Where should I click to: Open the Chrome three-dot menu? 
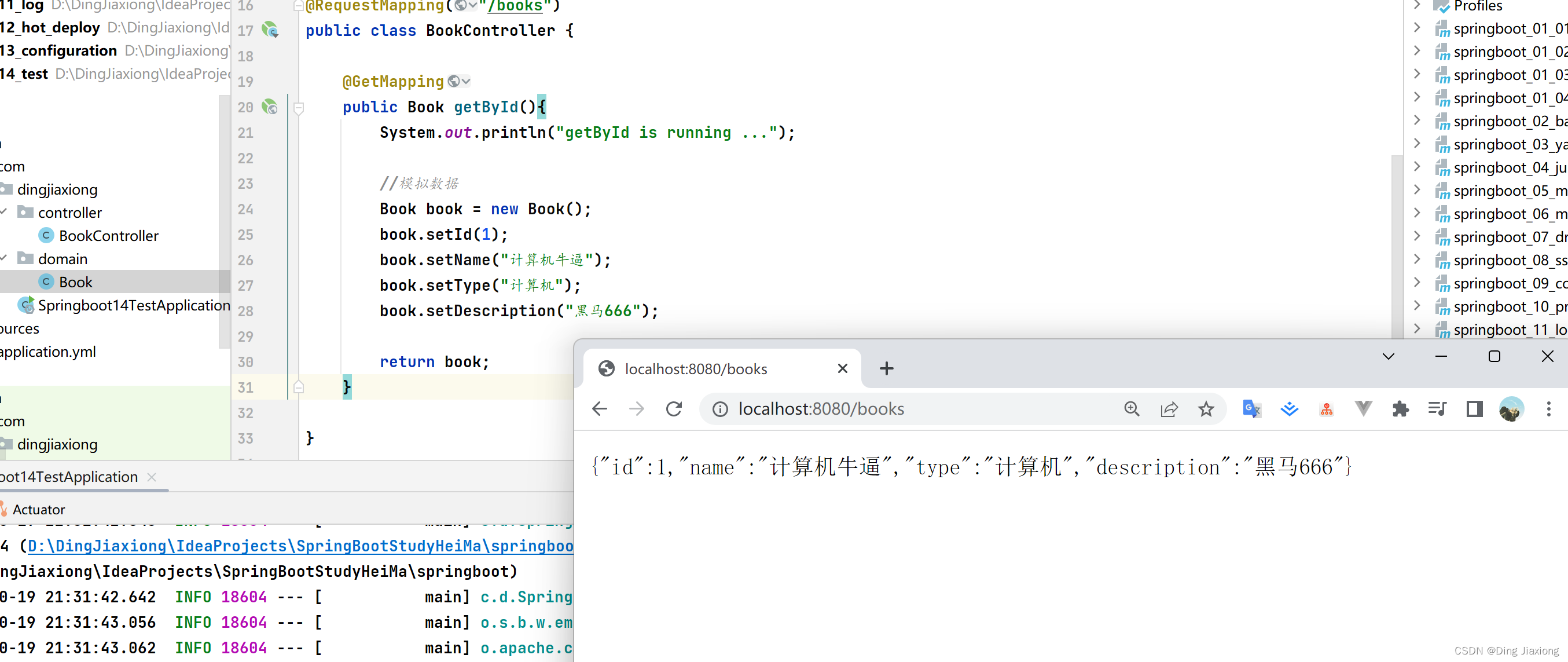click(x=1548, y=409)
